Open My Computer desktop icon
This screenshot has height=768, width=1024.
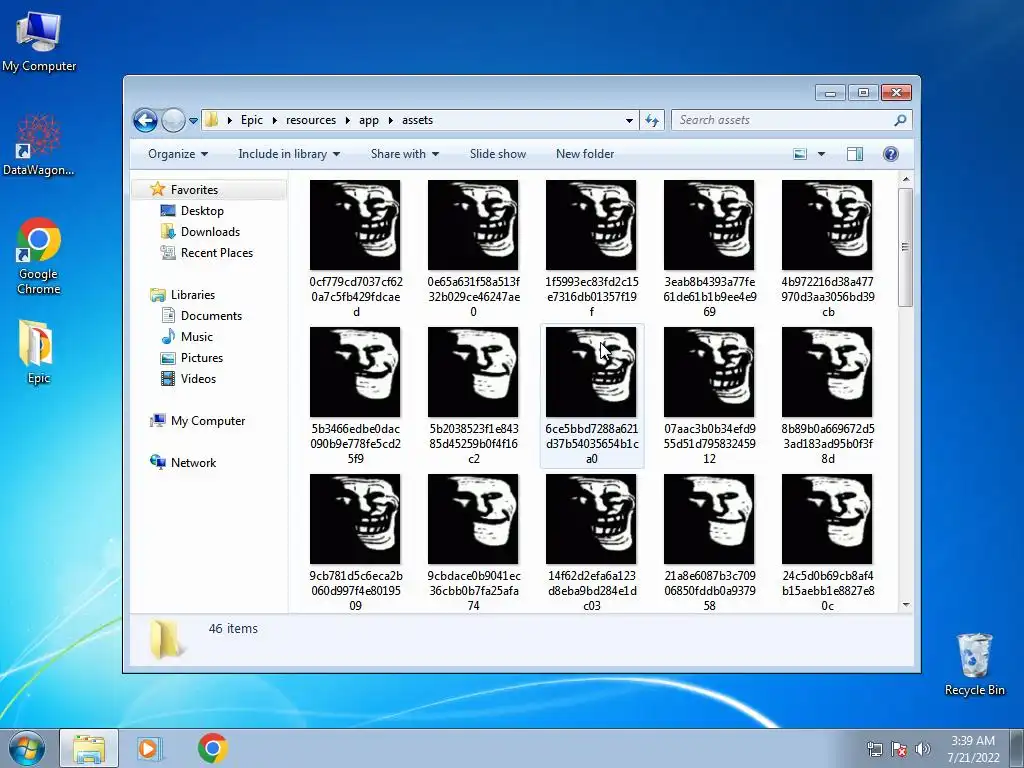click(39, 40)
